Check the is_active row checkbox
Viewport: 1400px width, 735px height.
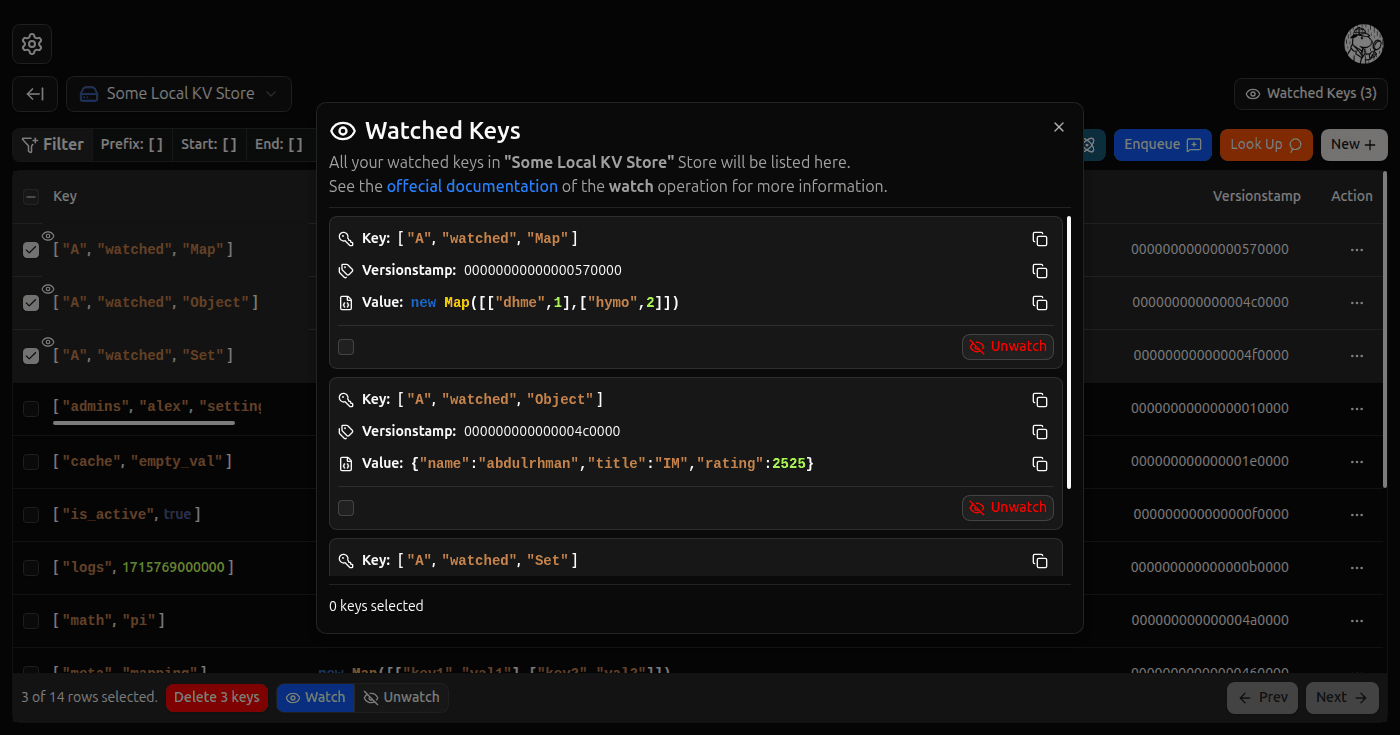click(31, 515)
